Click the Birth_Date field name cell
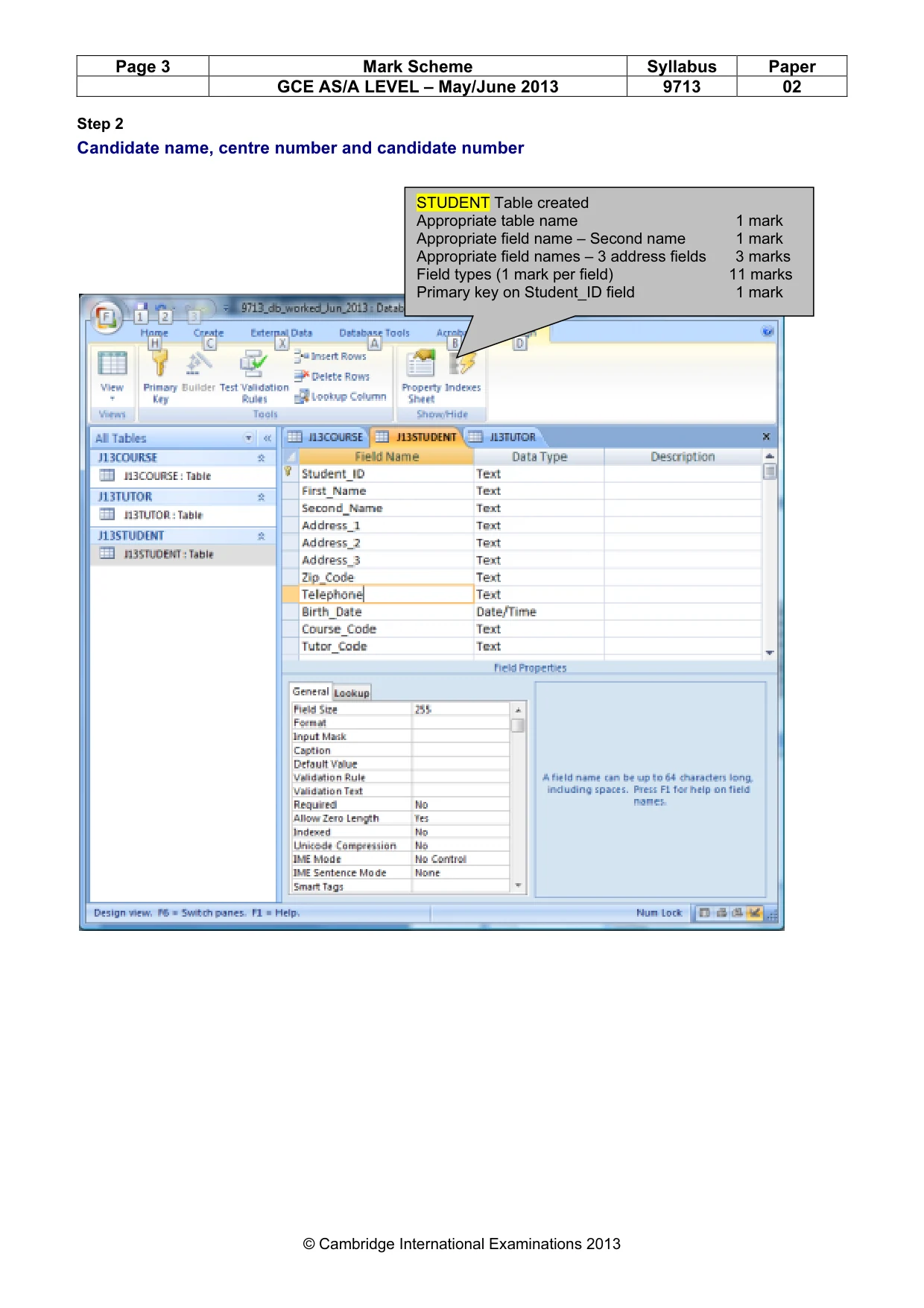 click(x=386, y=612)
